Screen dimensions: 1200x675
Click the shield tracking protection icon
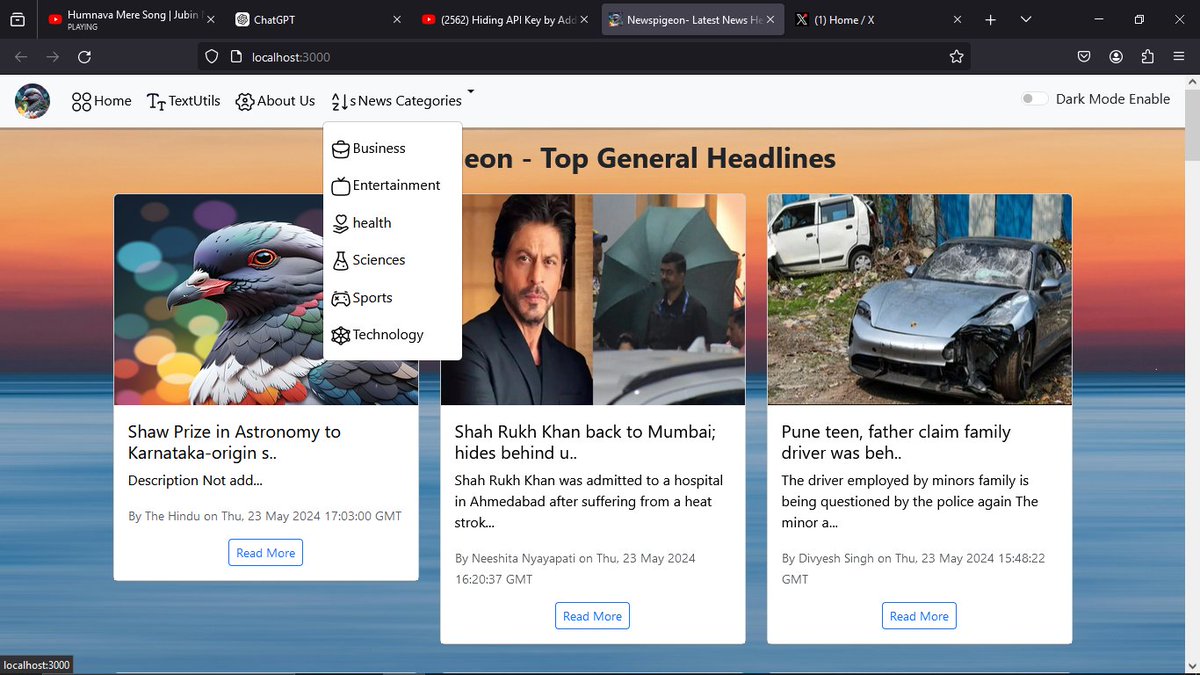(211, 57)
